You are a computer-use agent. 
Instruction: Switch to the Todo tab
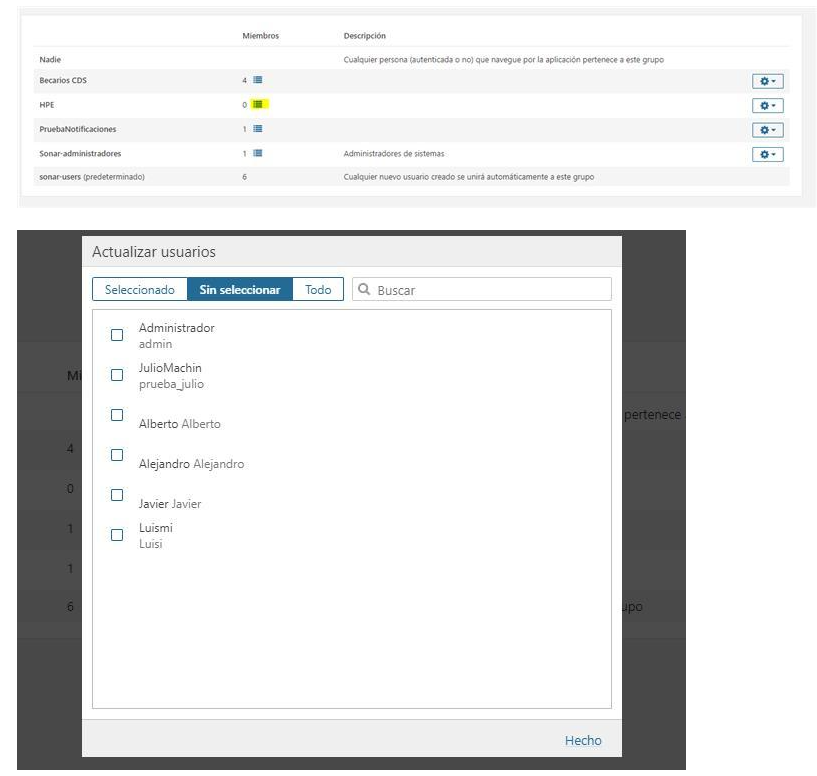click(318, 289)
